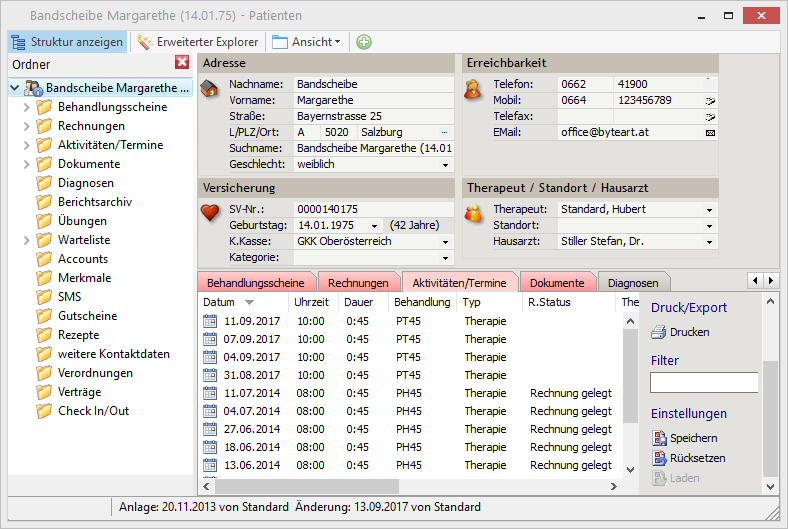Open the Ansicht dropdown menu
Screen dimensions: 788x529
[x=306, y=42]
